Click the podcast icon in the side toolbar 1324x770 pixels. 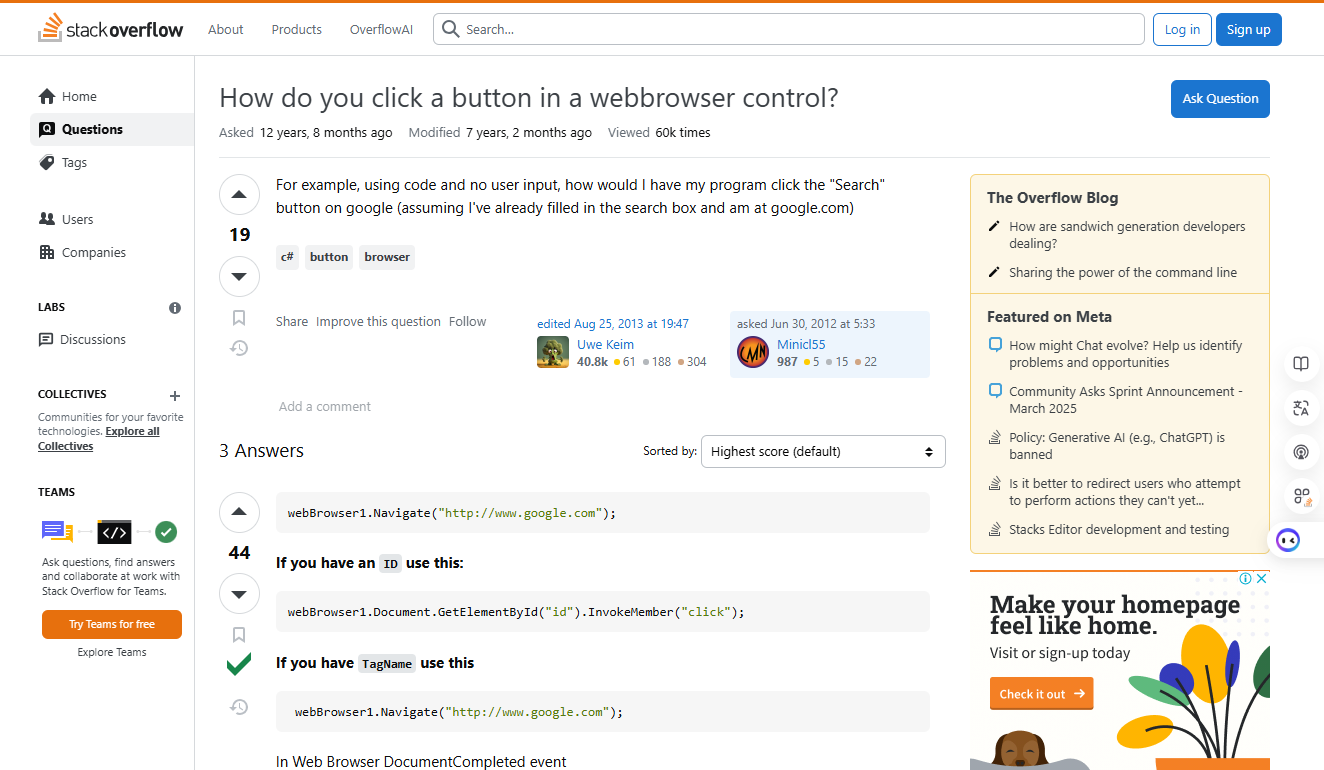(x=1301, y=452)
